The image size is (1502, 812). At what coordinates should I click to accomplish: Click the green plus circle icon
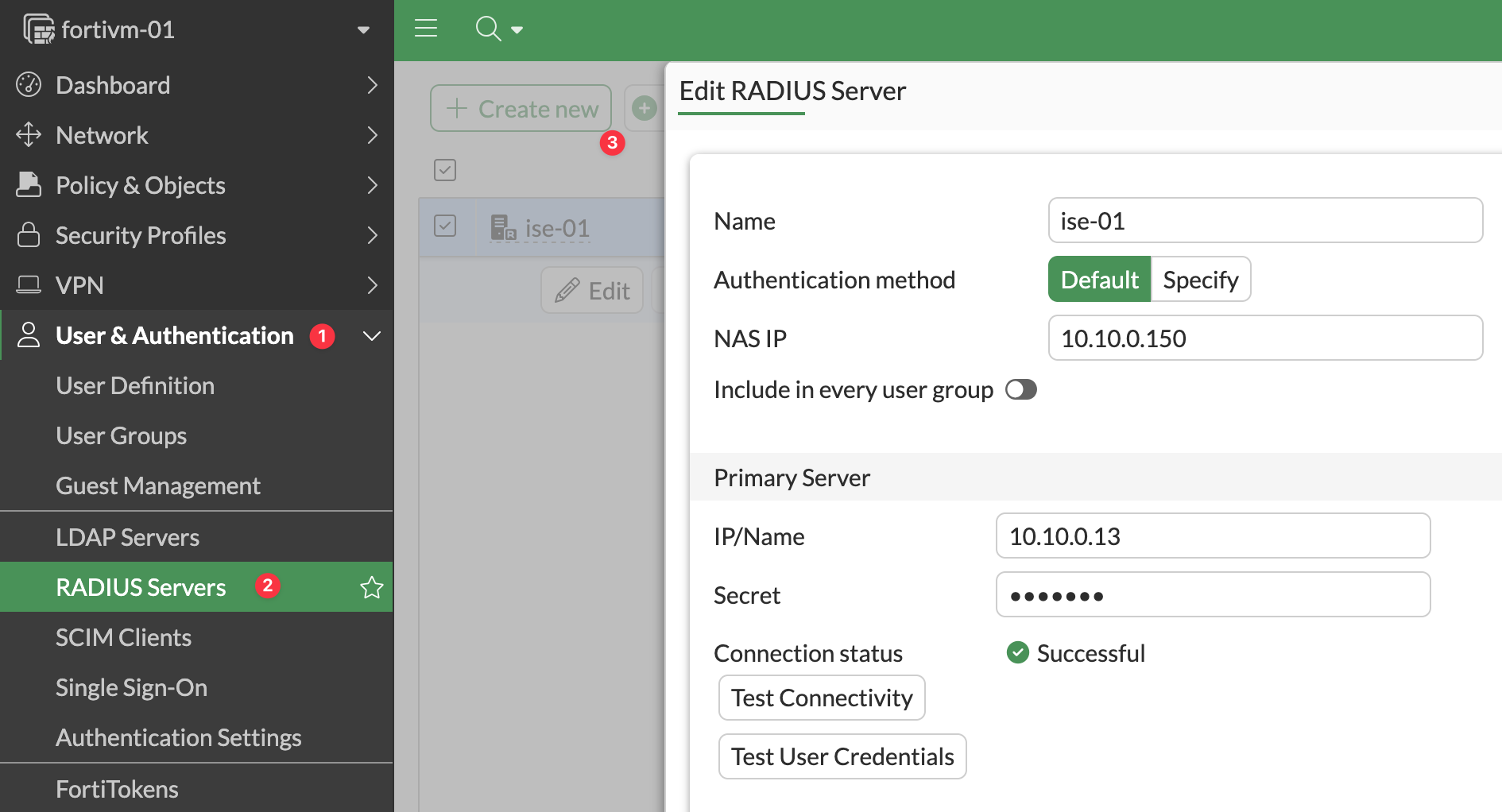645,108
